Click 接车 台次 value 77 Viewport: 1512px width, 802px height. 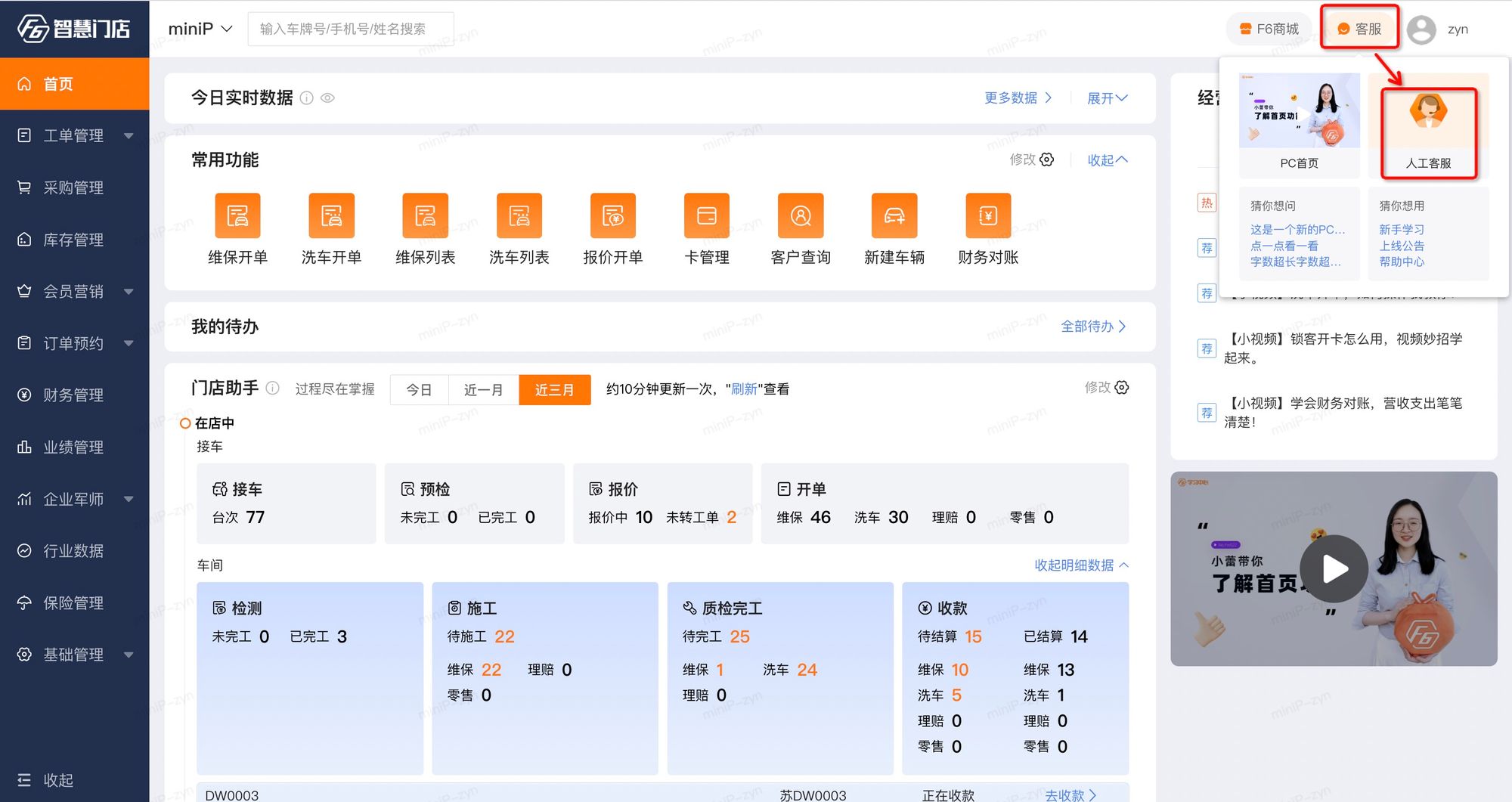click(x=256, y=517)
